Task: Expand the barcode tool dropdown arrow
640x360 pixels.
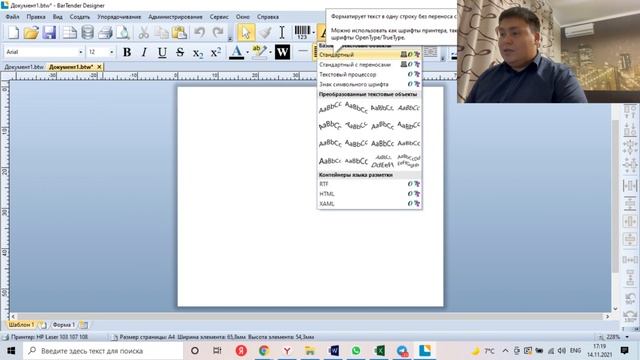Action: click(x=313, y=32)
